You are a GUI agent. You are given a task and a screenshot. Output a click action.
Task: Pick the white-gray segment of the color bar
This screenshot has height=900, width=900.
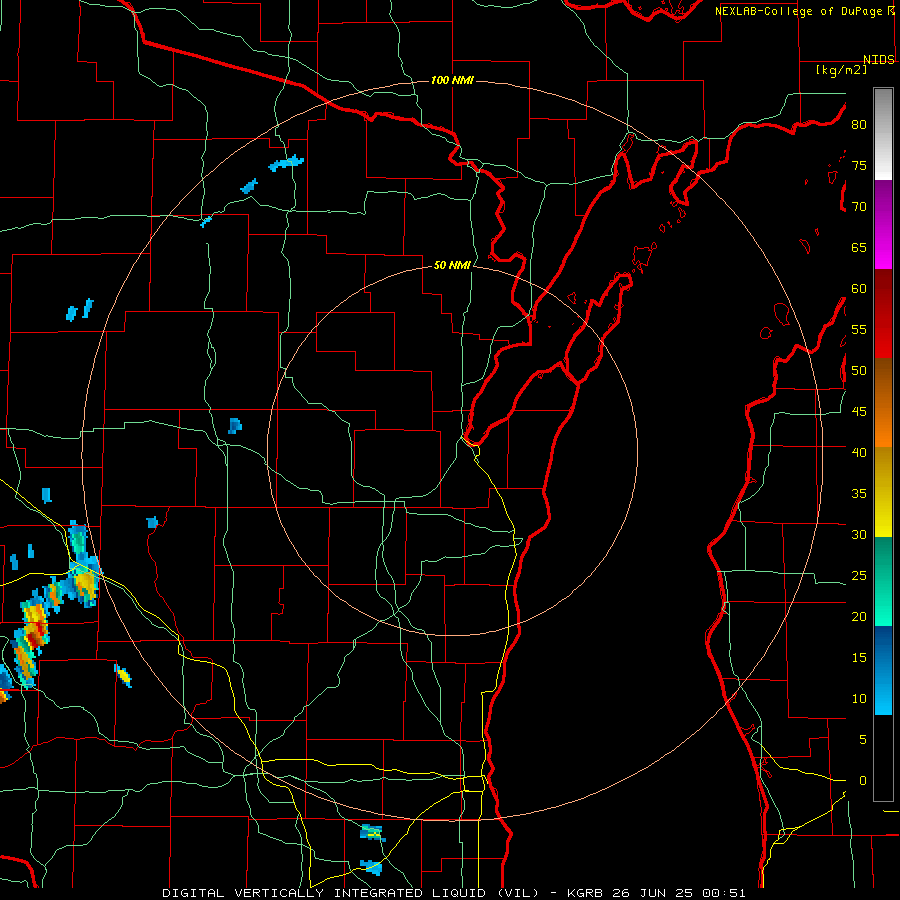coord(883,134)
